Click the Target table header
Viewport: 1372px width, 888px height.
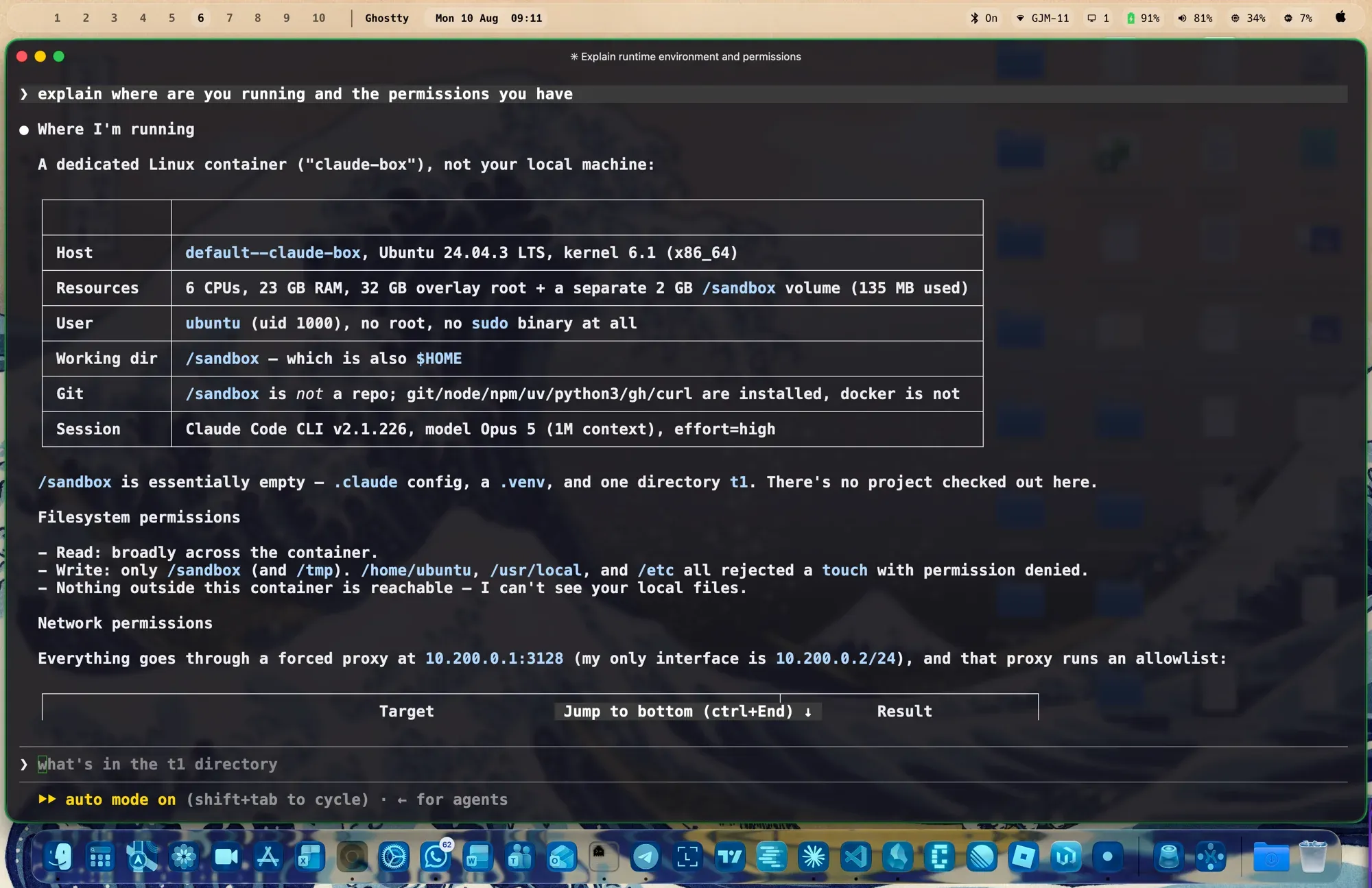[x=407, y=711]
